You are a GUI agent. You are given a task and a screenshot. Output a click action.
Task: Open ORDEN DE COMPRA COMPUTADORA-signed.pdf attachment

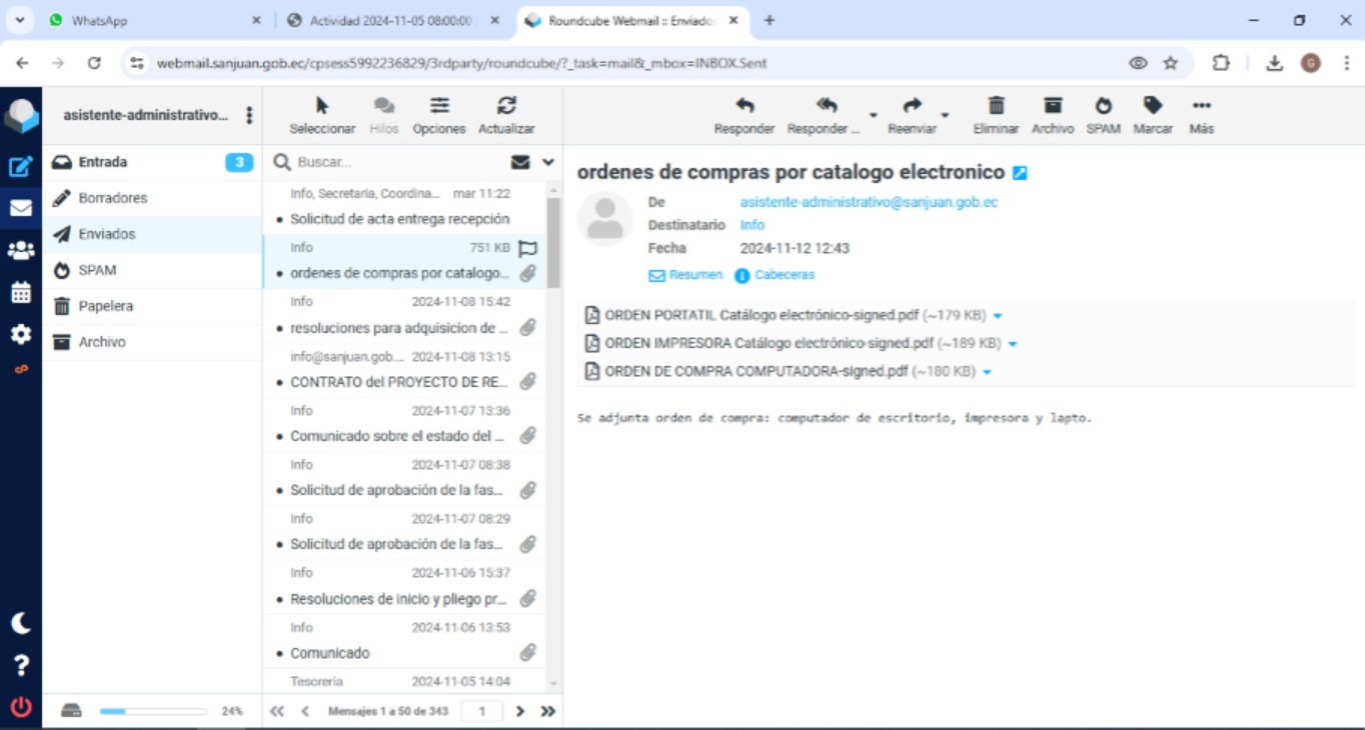(x=755, y=372)
